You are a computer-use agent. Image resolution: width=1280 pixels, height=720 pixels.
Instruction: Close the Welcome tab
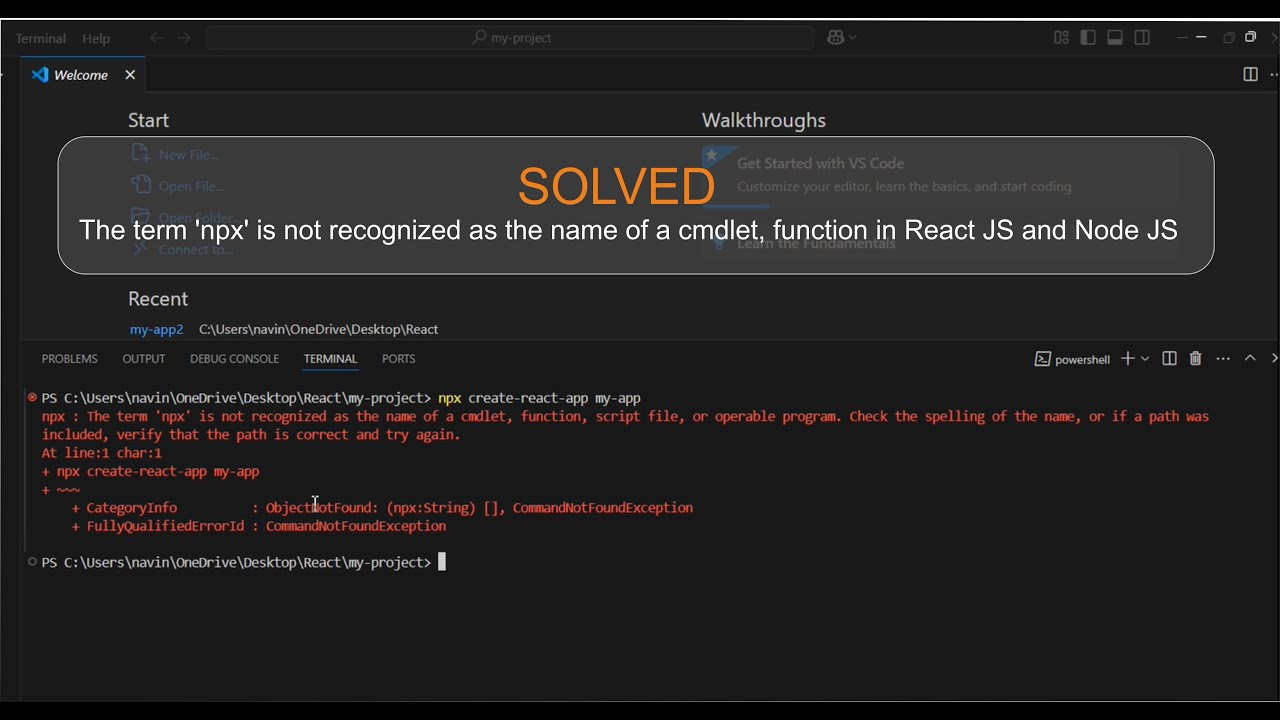[130, 75]
